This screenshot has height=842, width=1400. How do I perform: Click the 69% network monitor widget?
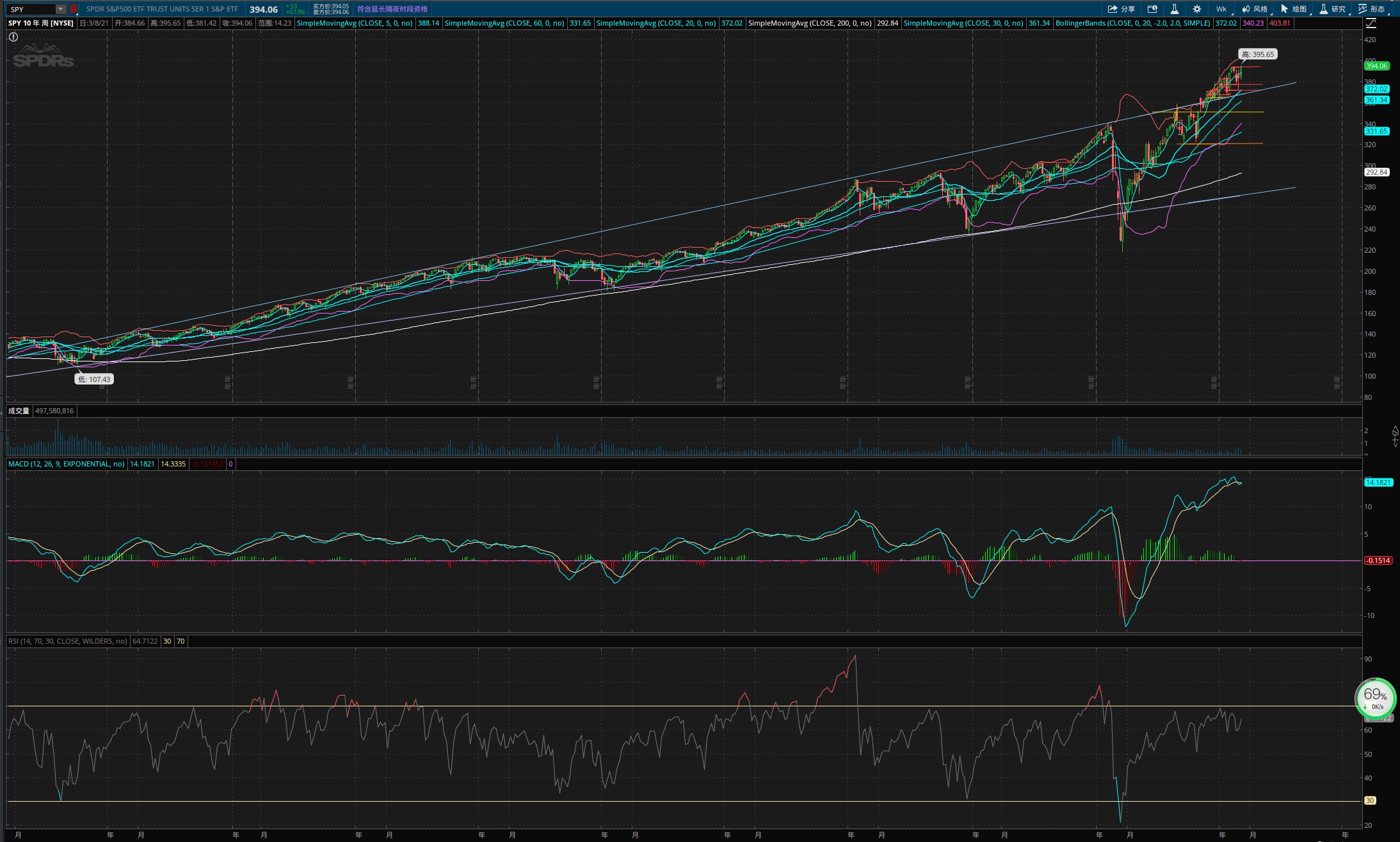click(1375, 697)
